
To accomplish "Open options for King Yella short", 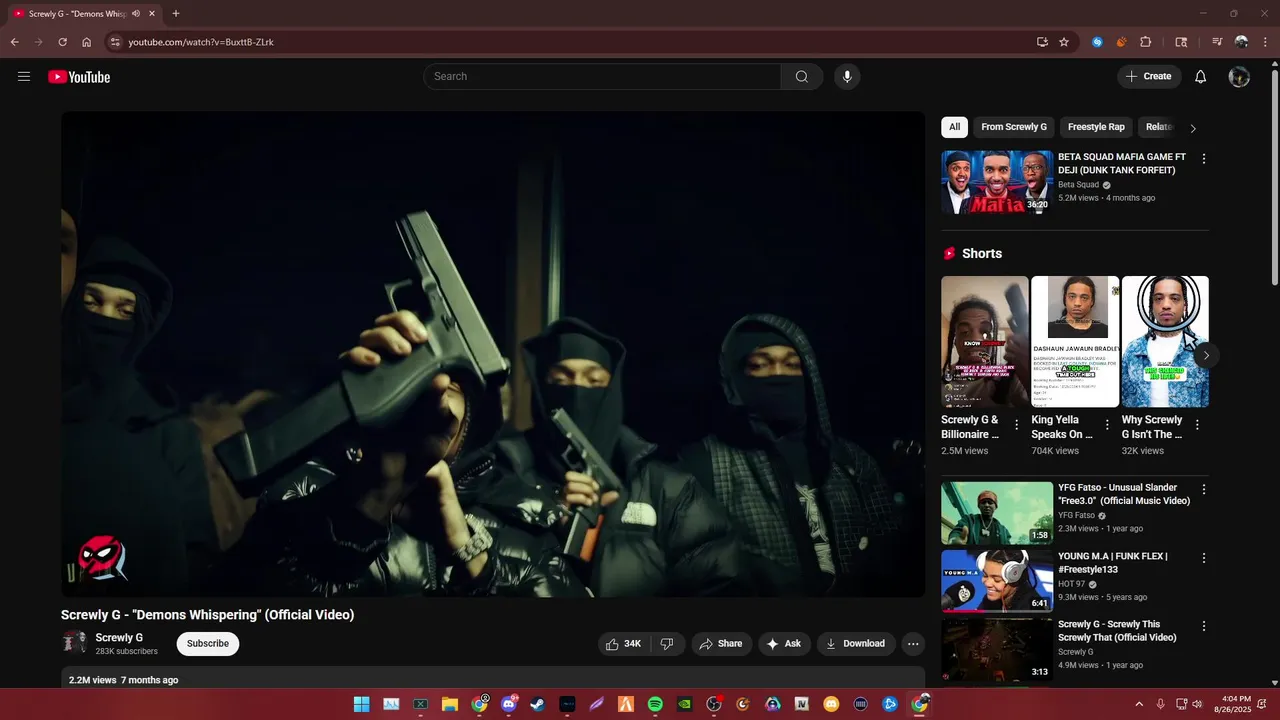I will click(x=1107, y=425).
